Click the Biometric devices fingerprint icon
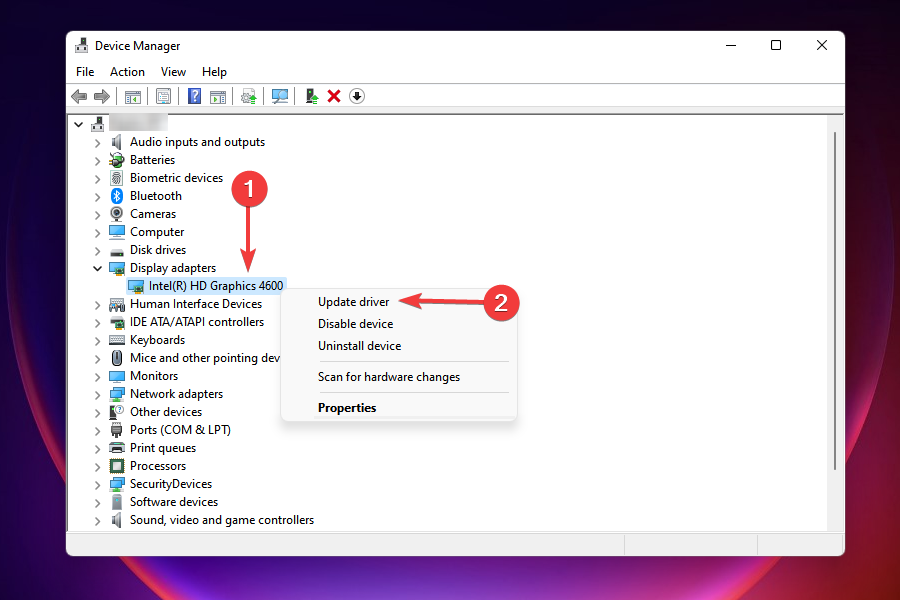The height and width of the screenshot is (600, 900). pyautogui.click(x=117, y=178)
